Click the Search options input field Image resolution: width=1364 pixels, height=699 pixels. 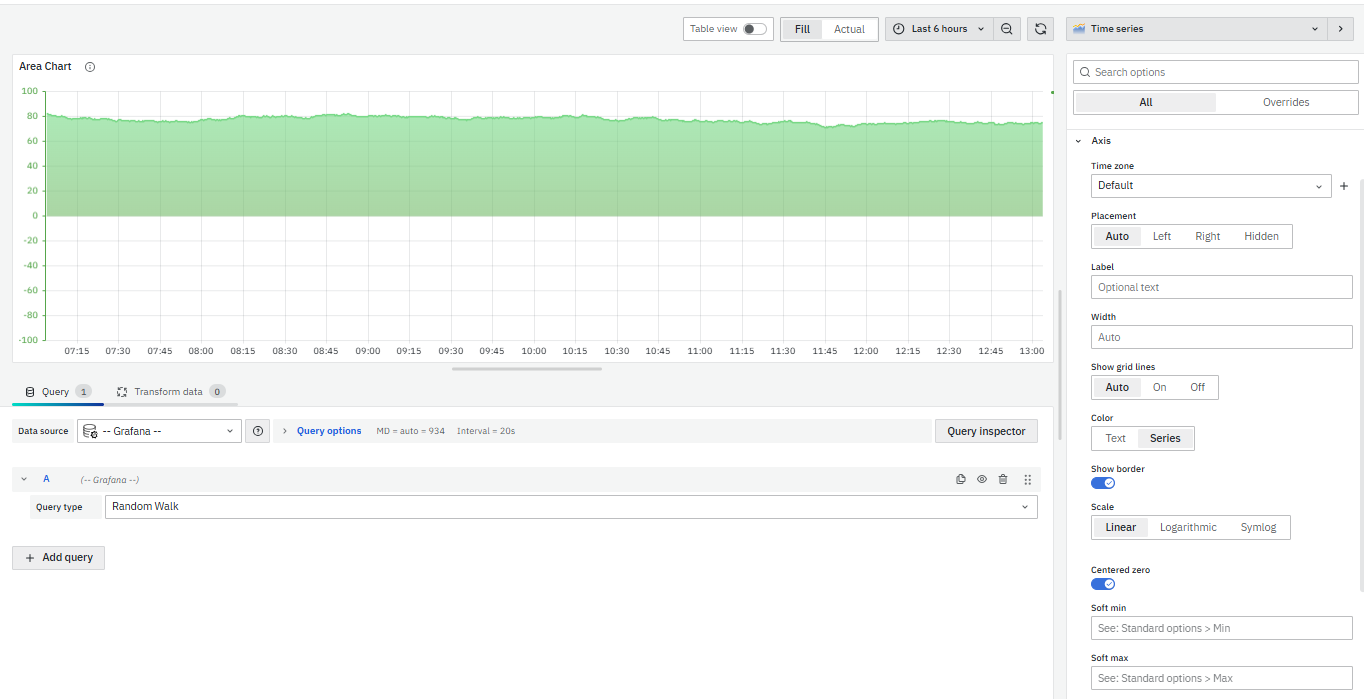pos(1215,72)
